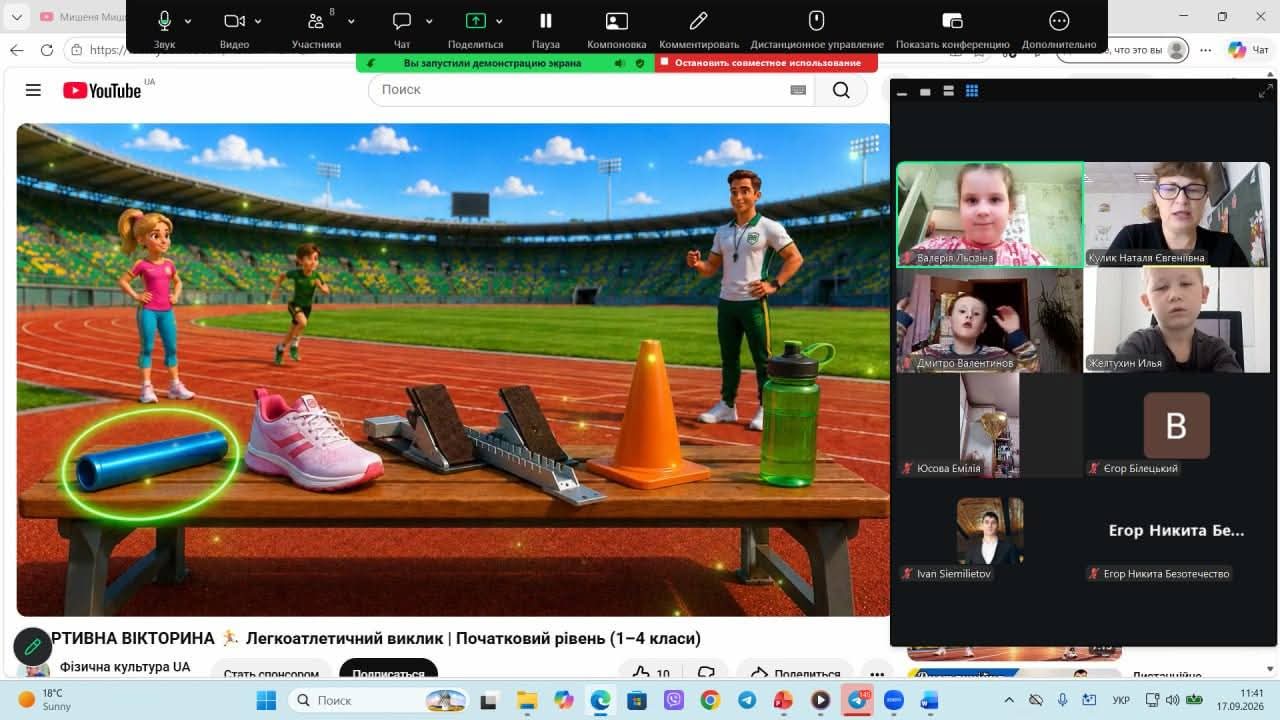The image size is (1280, 720).
Task: Toggle camera using Видео button
Action: [234, 21]
